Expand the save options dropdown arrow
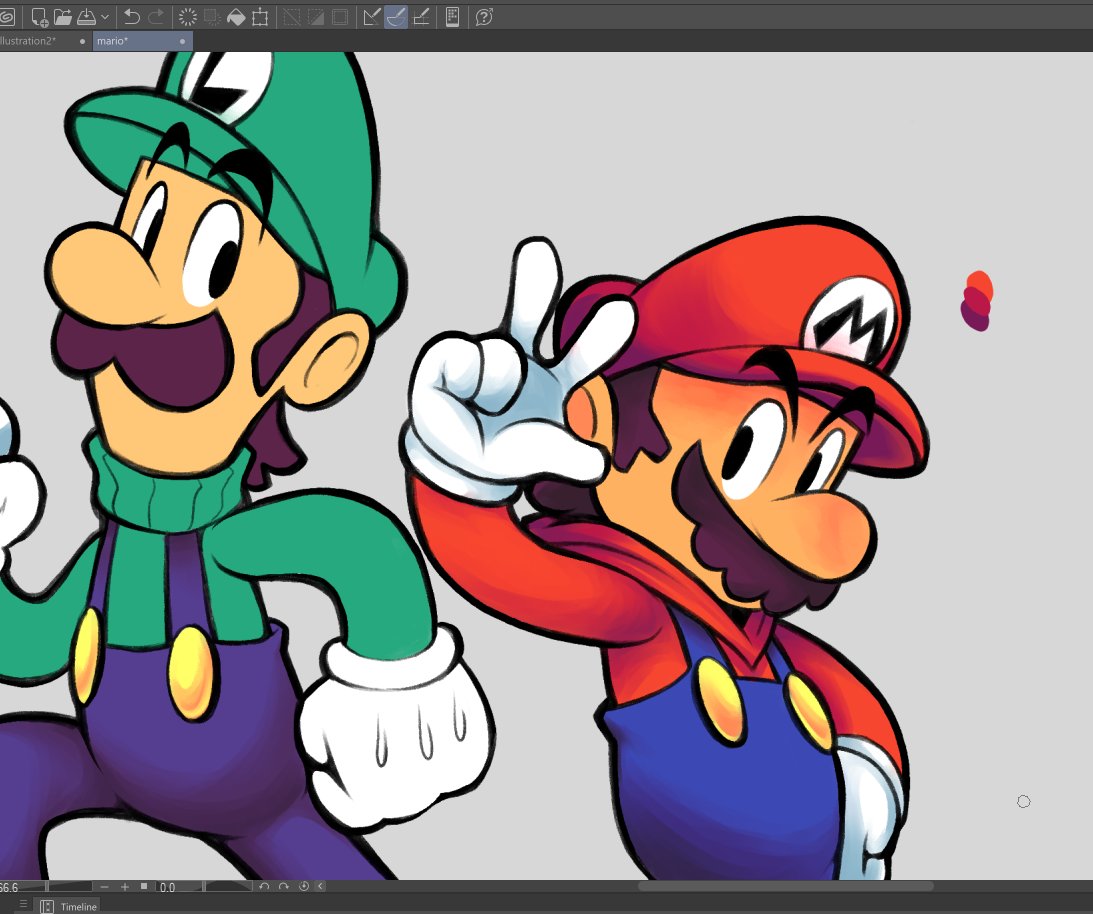Viewport: 1093px width, 914px height. pyautogui.click(x=105, y=17)
